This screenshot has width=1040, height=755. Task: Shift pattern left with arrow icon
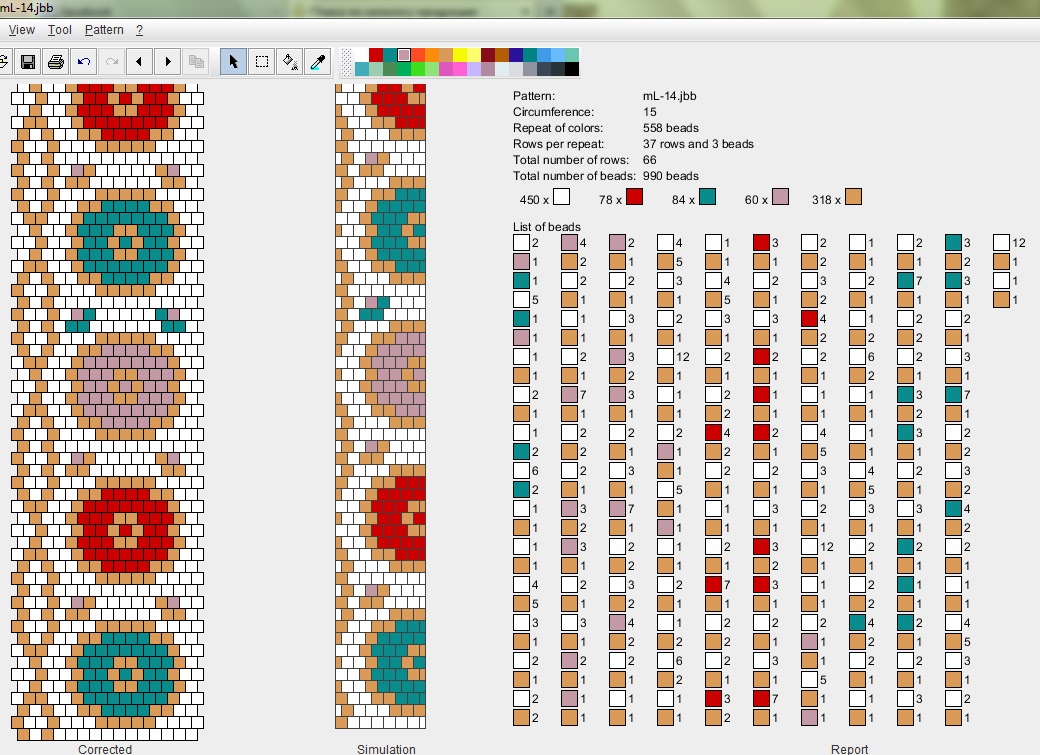click(139, 62)
